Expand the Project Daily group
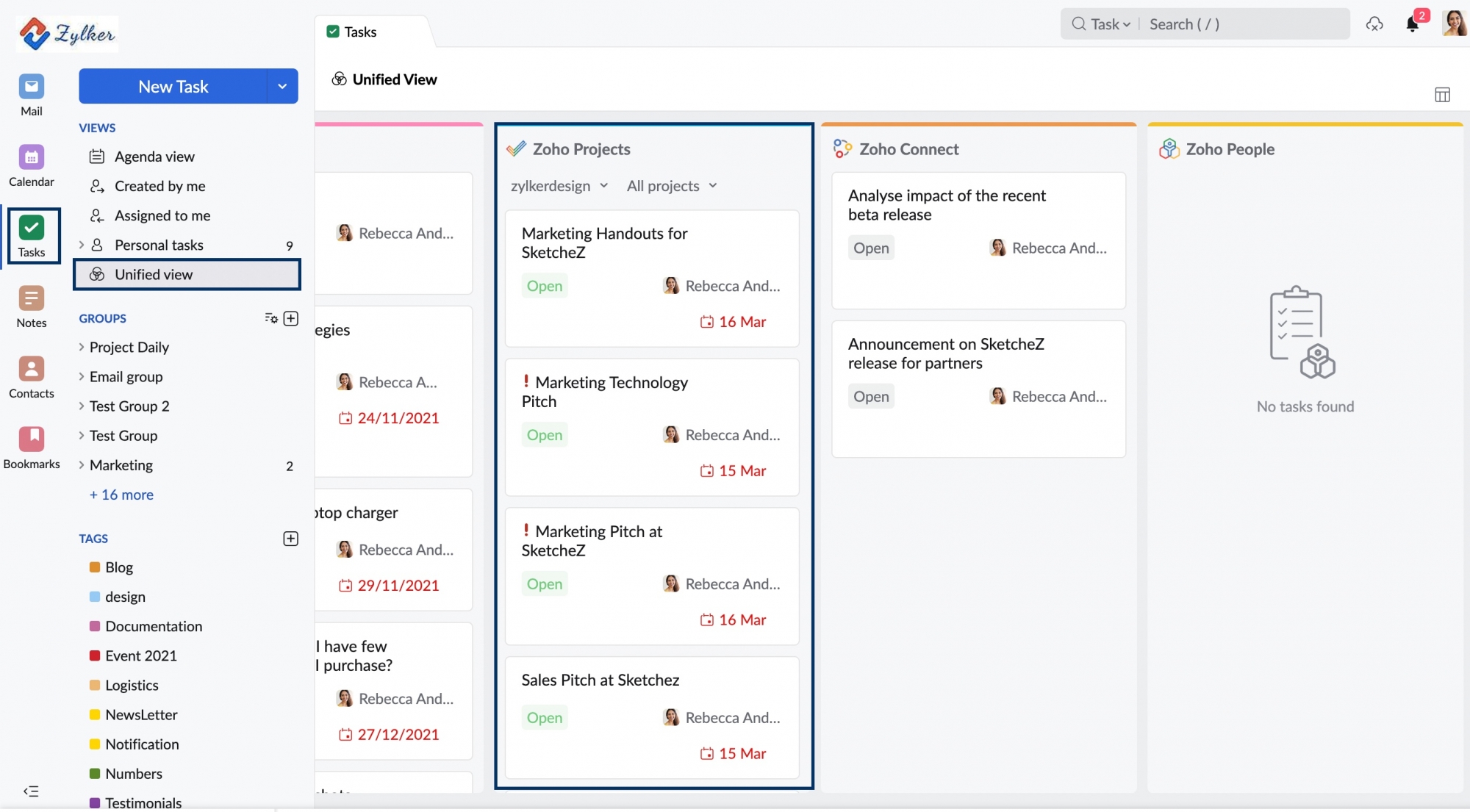1470x812 pixels. tap(82, 347)
